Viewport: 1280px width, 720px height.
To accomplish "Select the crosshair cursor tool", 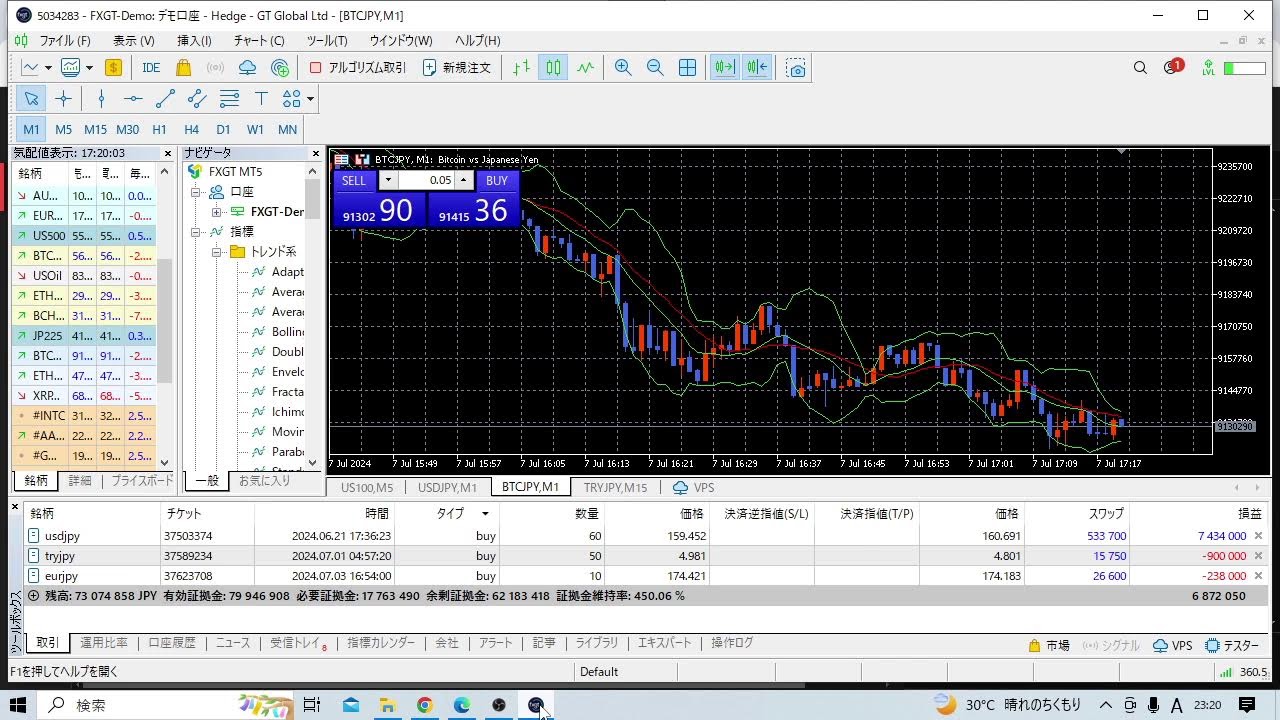I will pyautogui.click(x=63, y=98).
